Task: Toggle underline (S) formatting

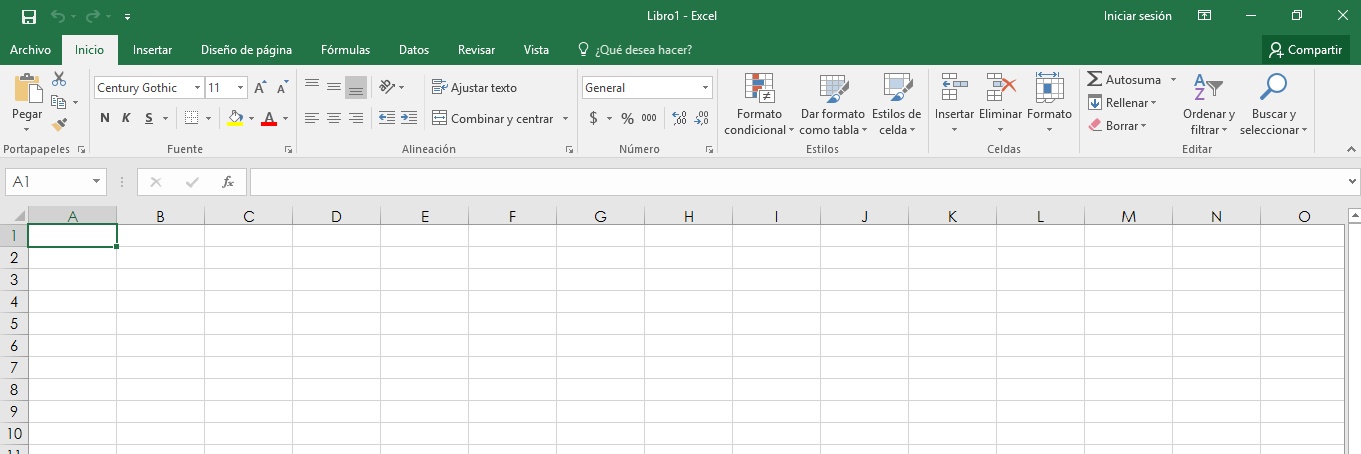Action: [x=149, y=118]
